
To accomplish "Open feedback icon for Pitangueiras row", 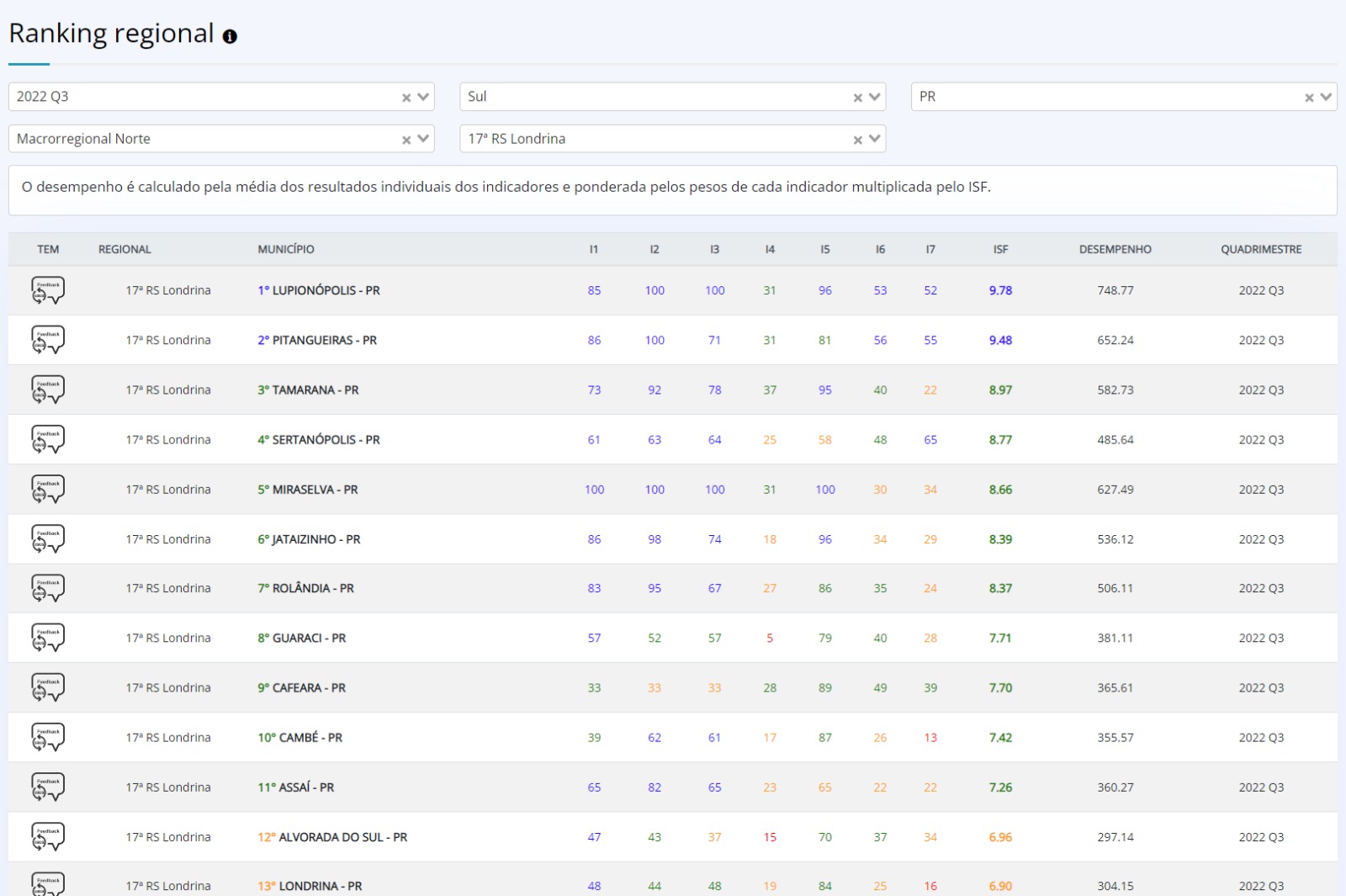I will pyautogui.click(x=48, y=340).
